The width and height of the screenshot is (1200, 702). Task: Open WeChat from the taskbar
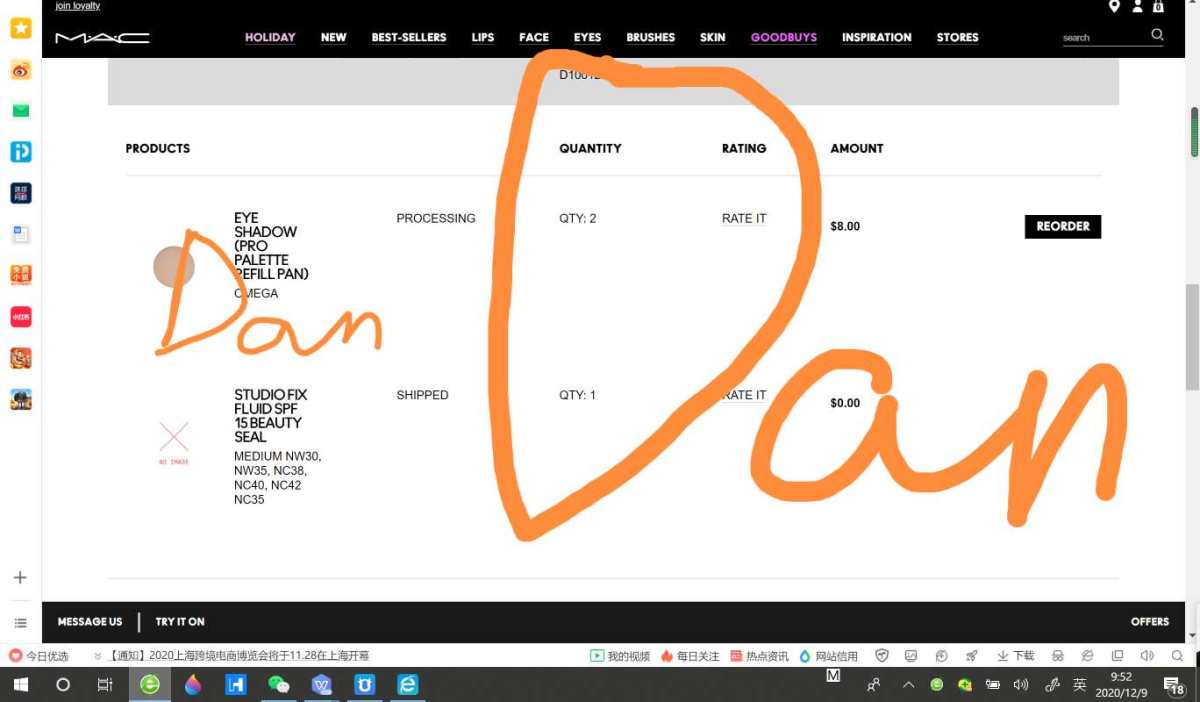278,685
